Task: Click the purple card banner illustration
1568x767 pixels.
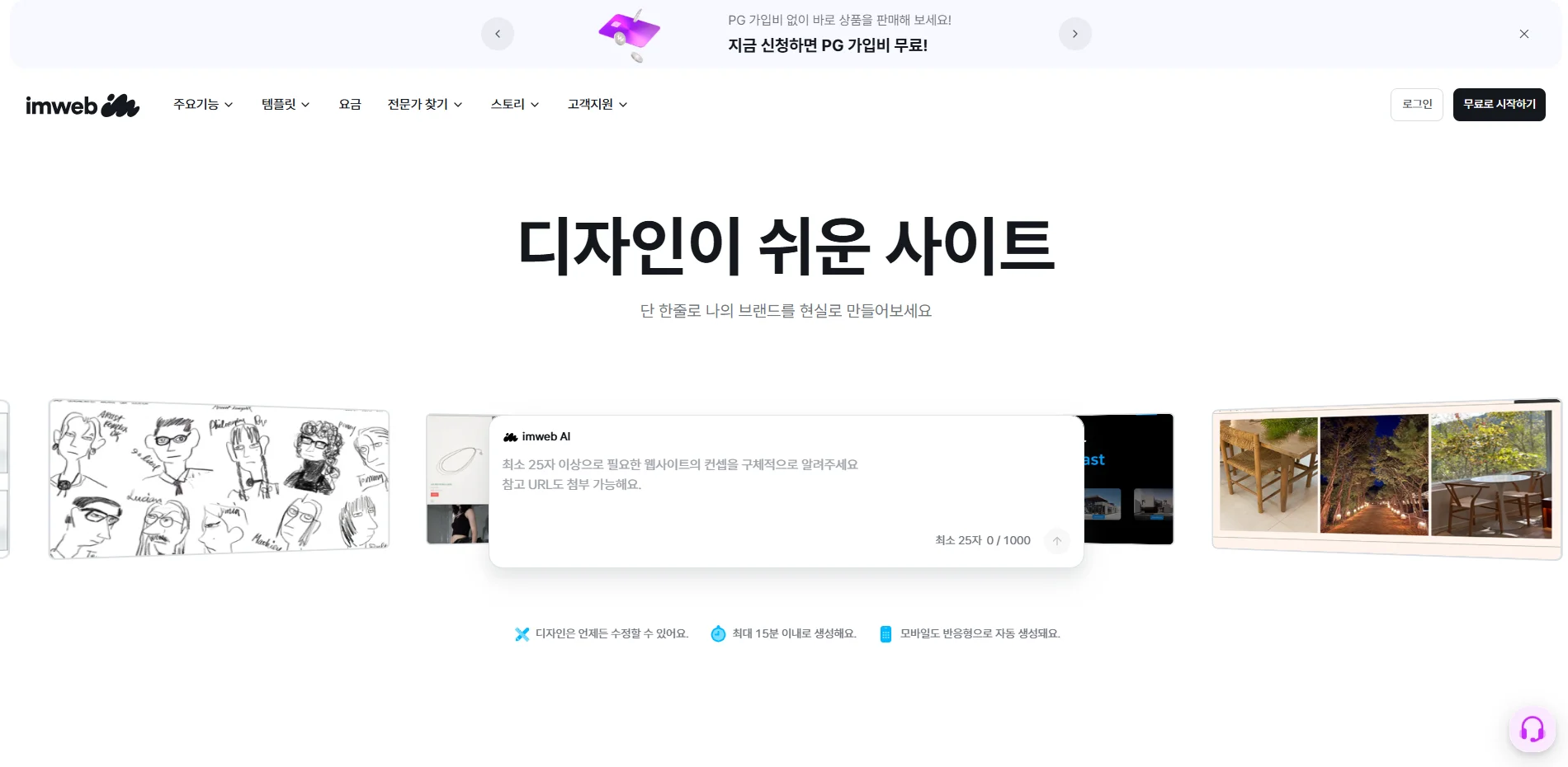Action: [630, 35]
